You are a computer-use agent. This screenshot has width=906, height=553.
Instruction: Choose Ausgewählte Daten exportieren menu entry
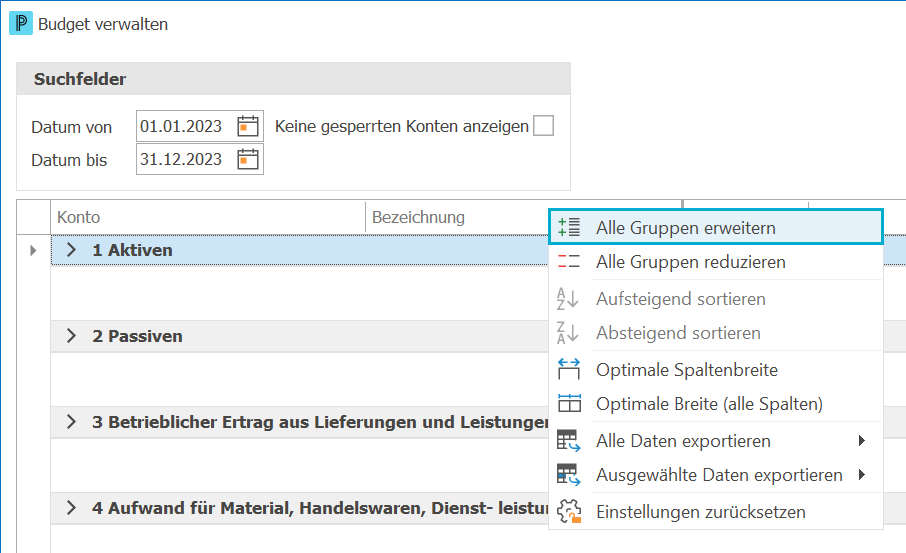click(x=716, y=474)
